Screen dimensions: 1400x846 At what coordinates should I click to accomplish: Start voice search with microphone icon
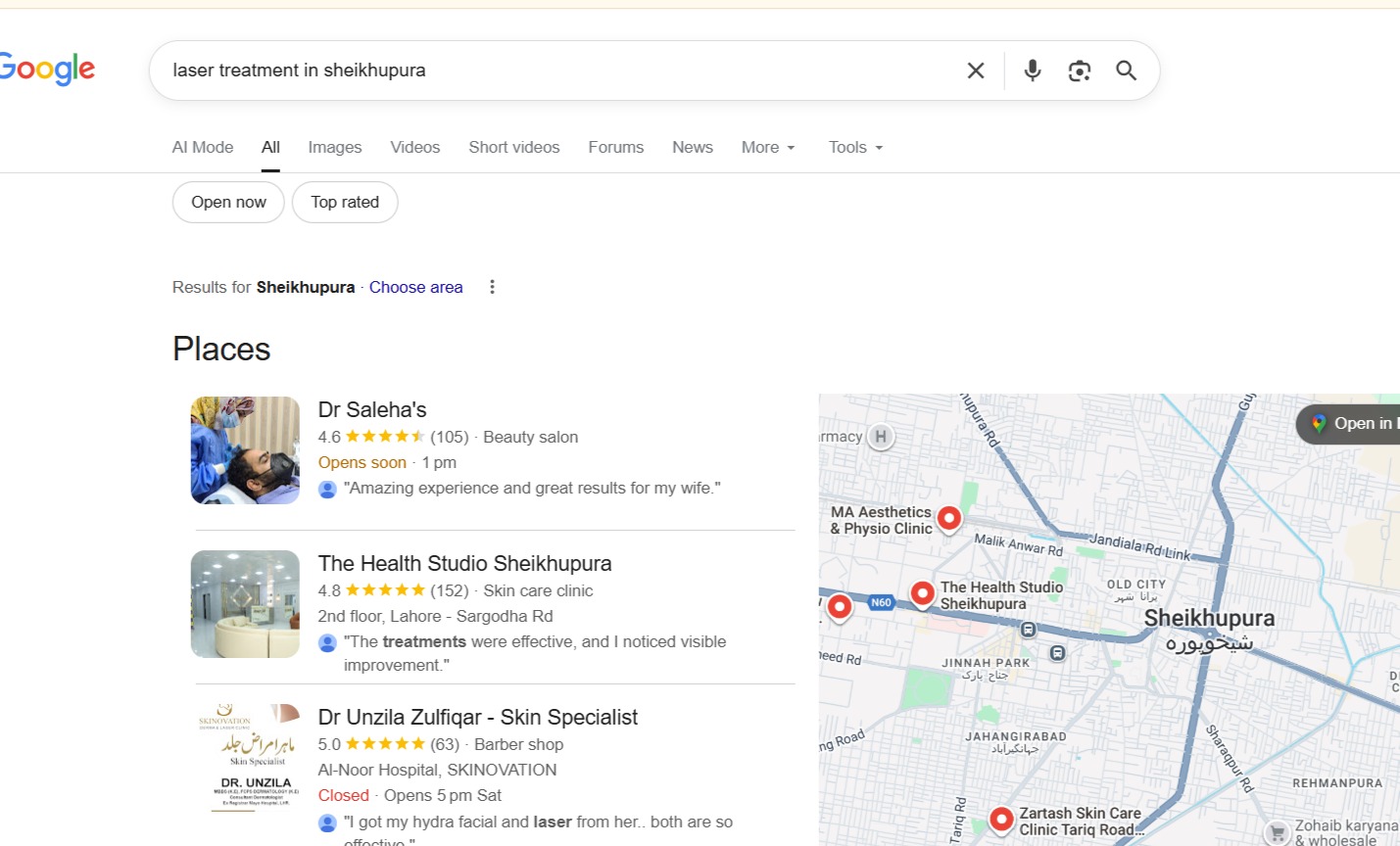[x=1032, y=70]
